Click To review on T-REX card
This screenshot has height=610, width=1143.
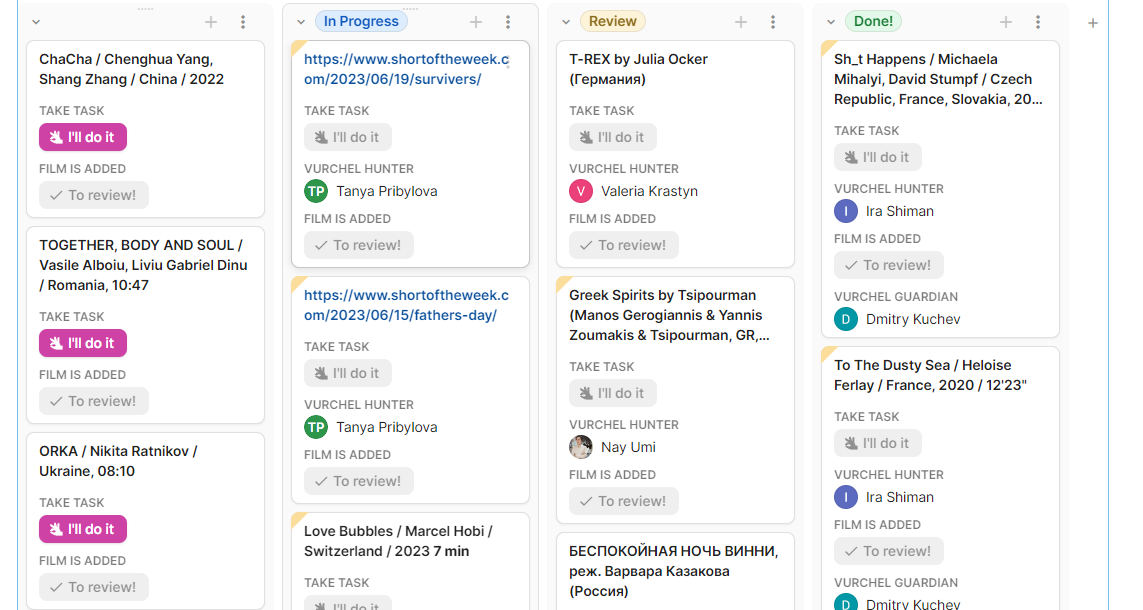624,246
